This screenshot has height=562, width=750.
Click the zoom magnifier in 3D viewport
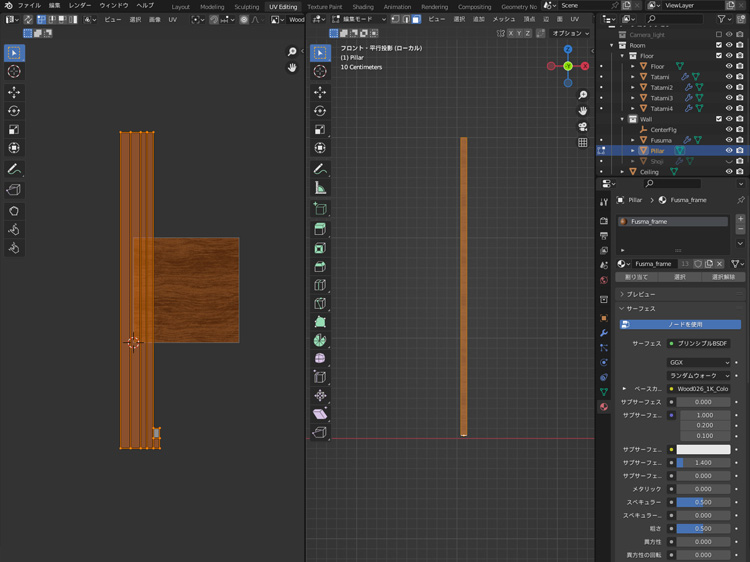click(x=583, y=95)
